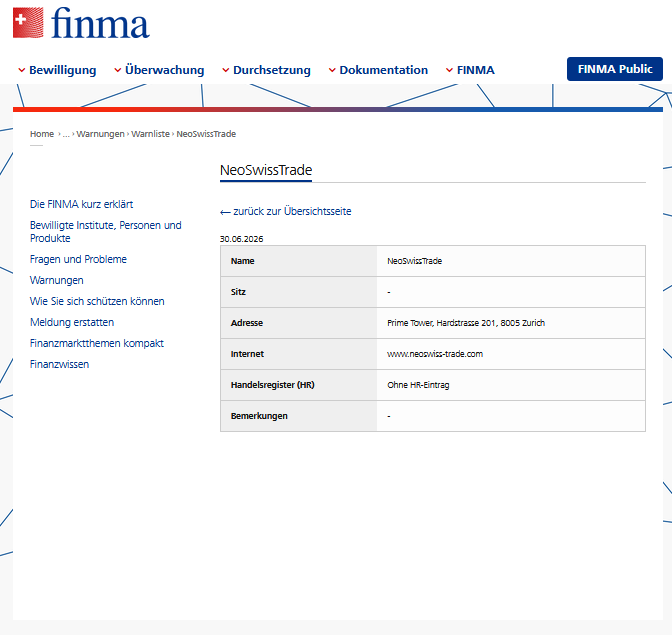Open Finanzwissen sidebar link
The width and height of the screenshot is (672, 635).
(60, 364)
